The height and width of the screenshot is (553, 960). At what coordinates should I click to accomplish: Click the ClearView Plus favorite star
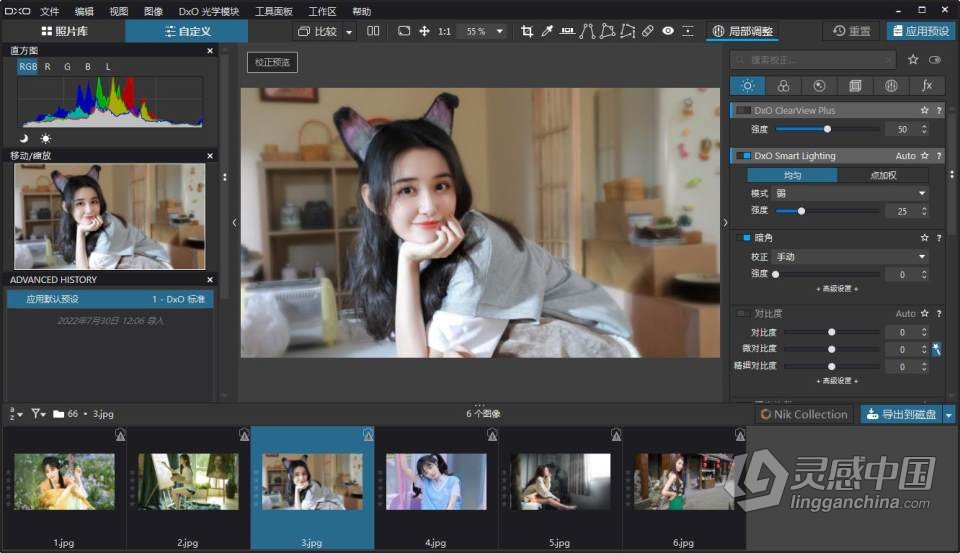click(924, 110)
